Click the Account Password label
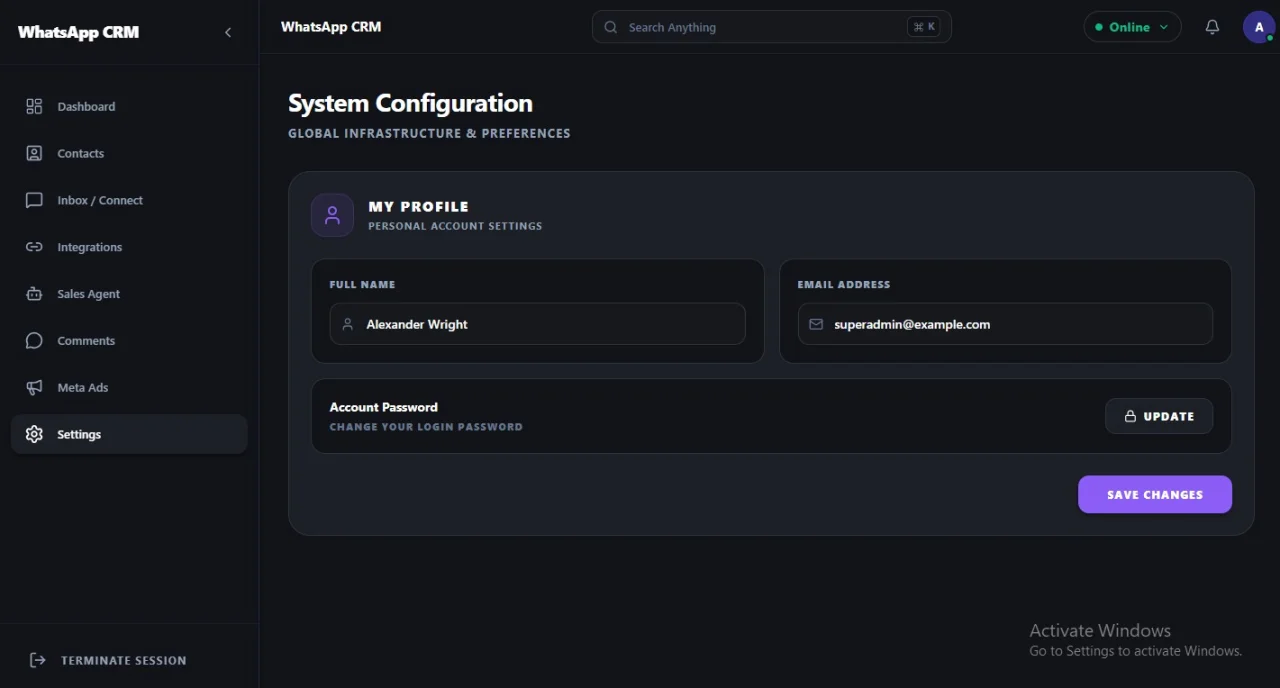 pos(384,407)
